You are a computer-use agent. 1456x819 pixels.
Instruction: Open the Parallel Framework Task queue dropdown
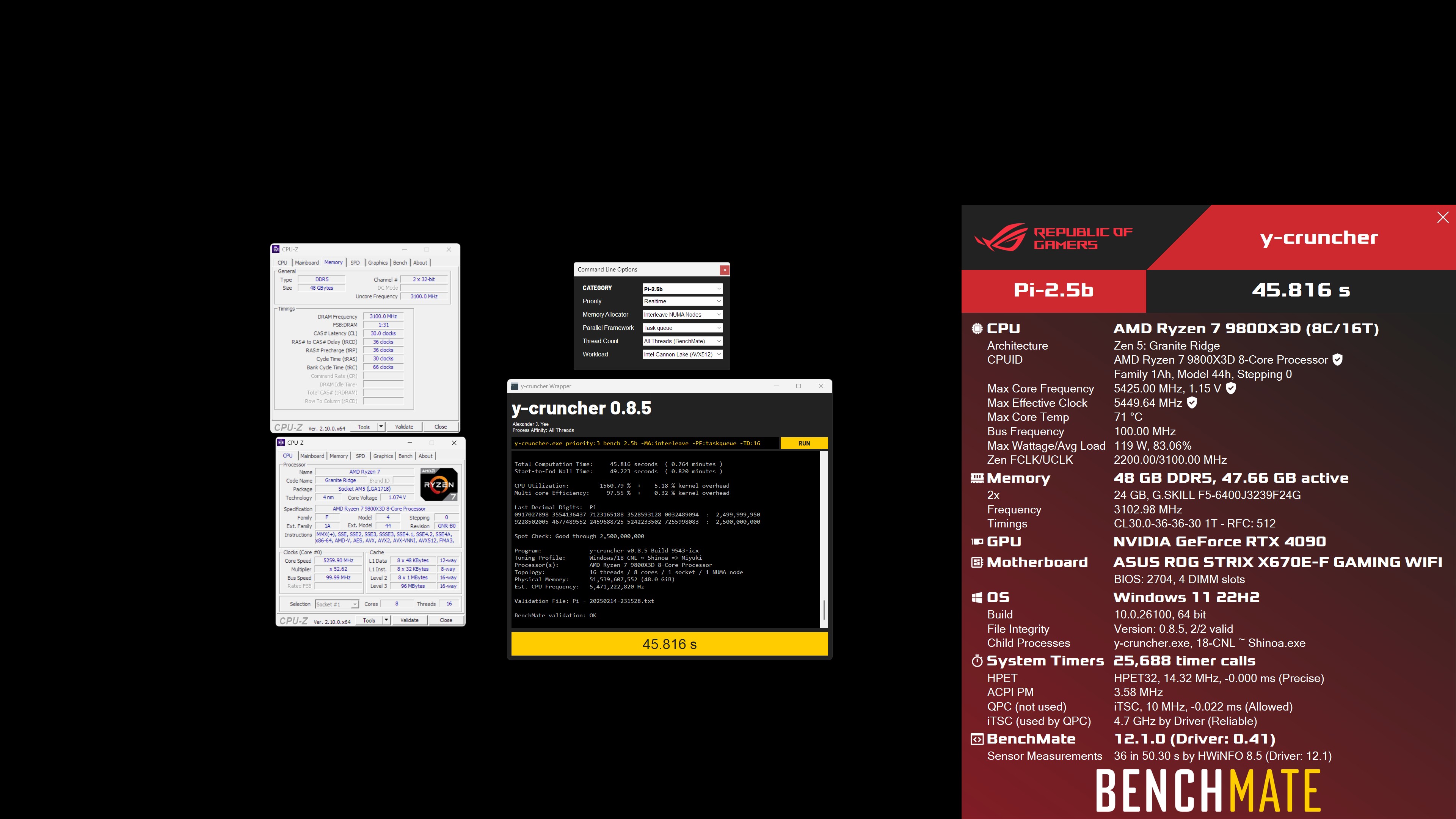coord(682,328)
